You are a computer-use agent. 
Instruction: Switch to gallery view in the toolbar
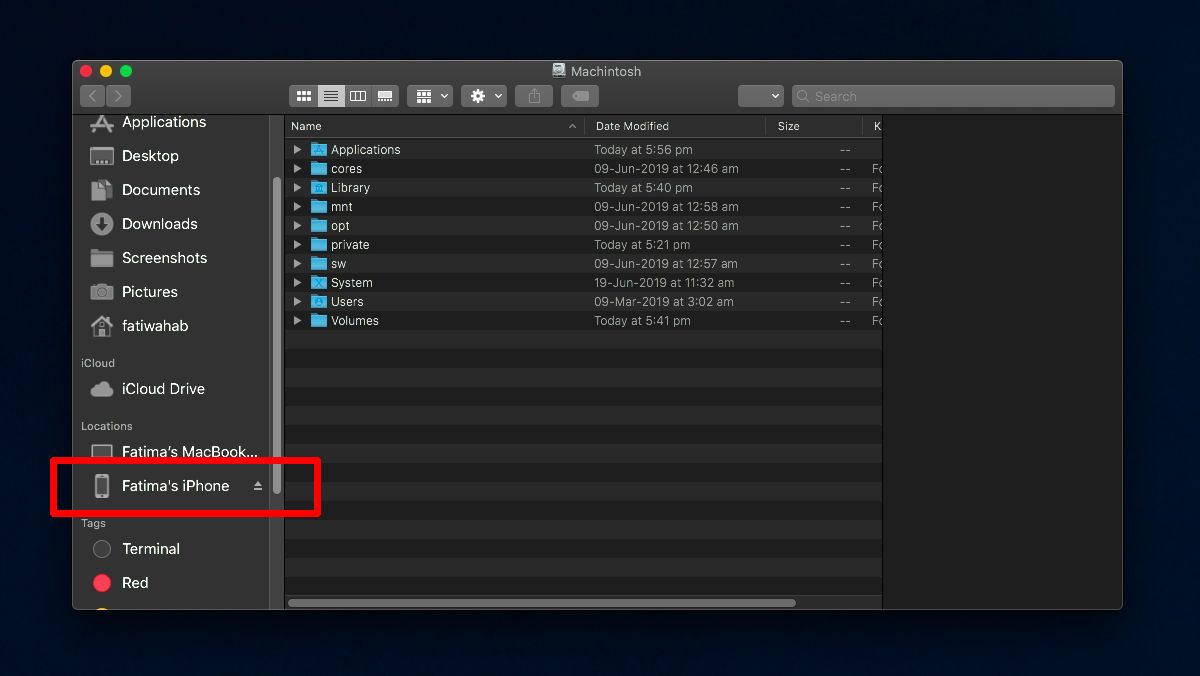(x=385, y=96)
